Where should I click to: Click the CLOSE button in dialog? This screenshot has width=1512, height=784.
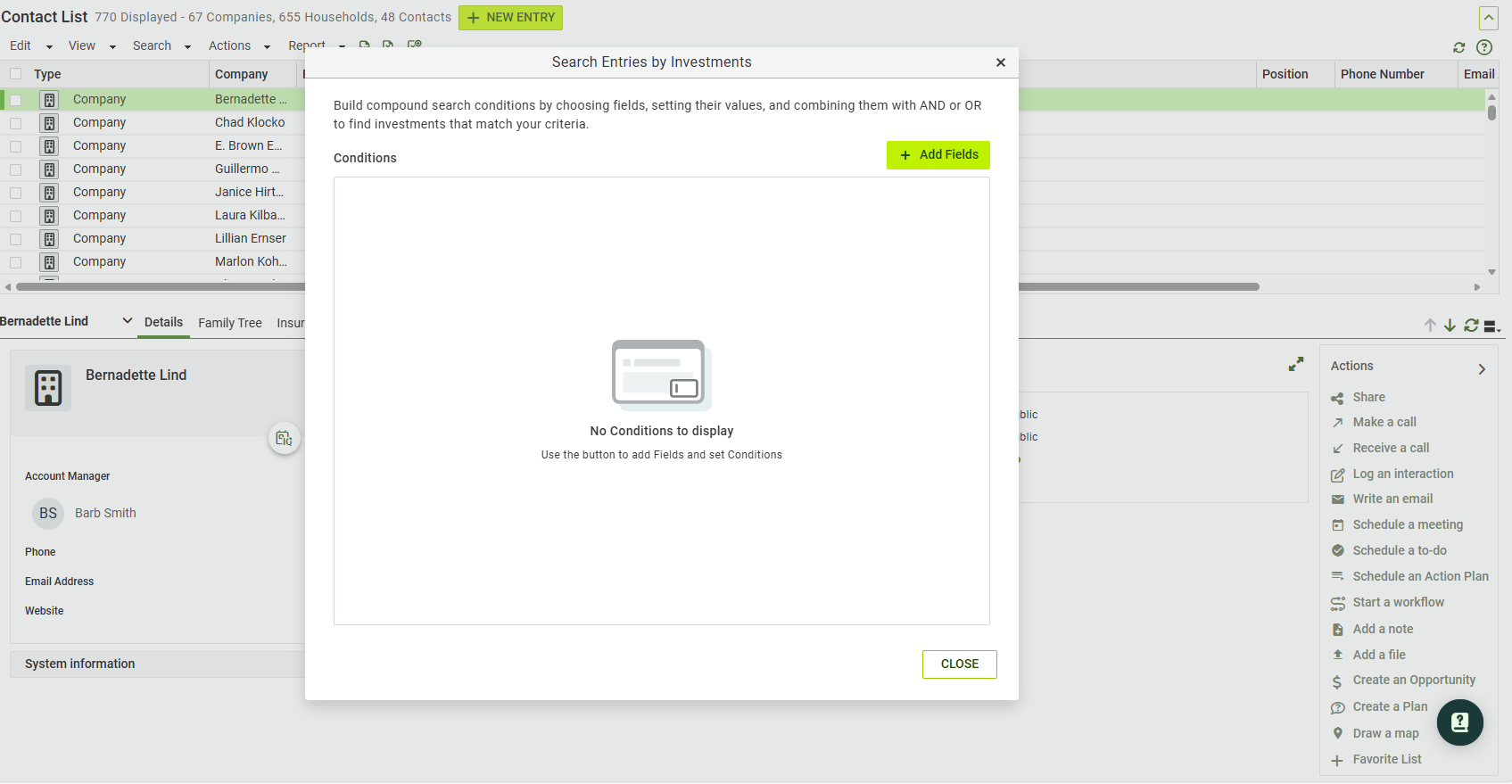coord(960,664)
